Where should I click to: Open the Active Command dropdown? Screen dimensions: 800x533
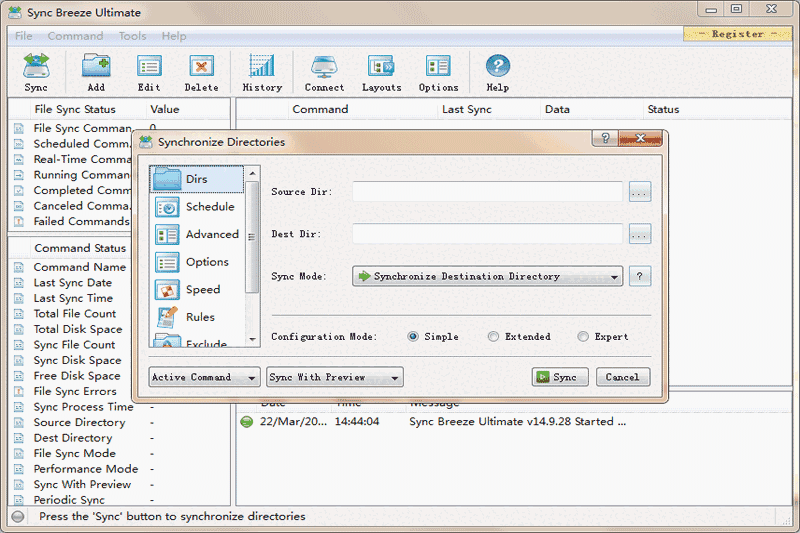[205, 377]
